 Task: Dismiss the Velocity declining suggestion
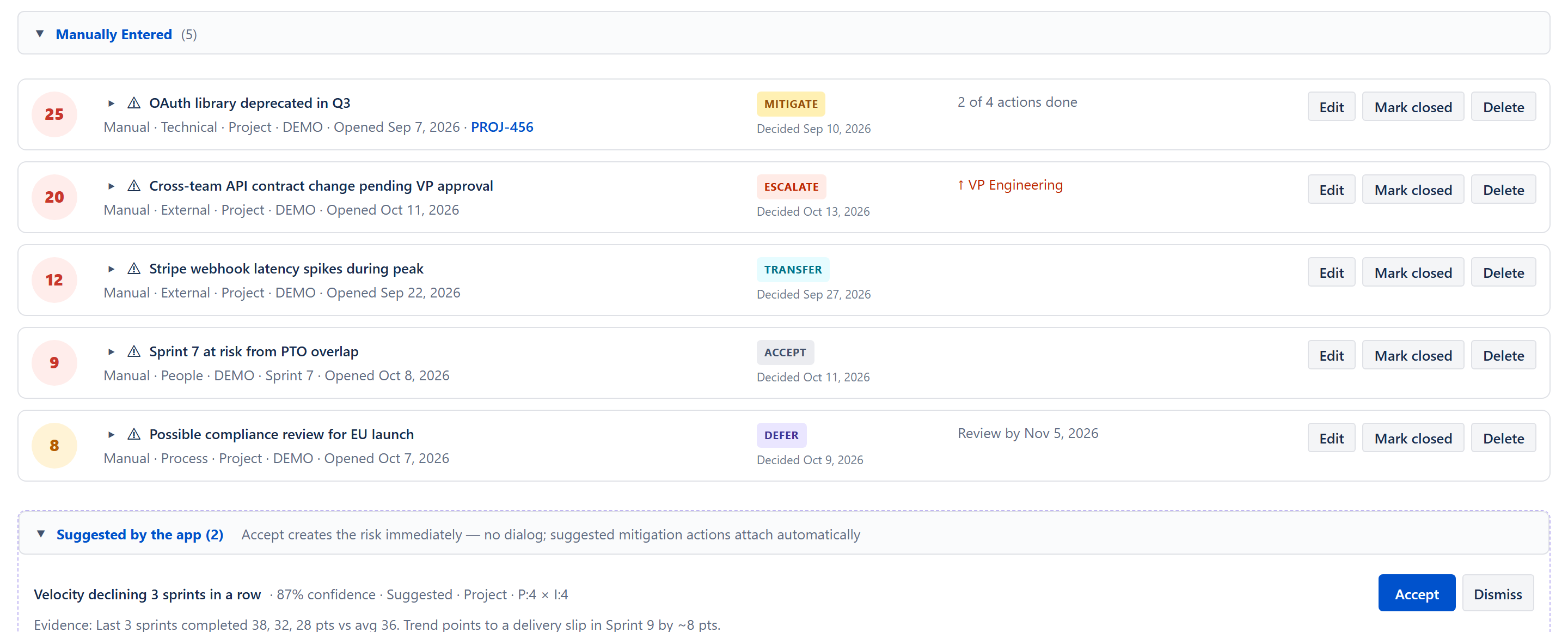(x=1497, y=594)
